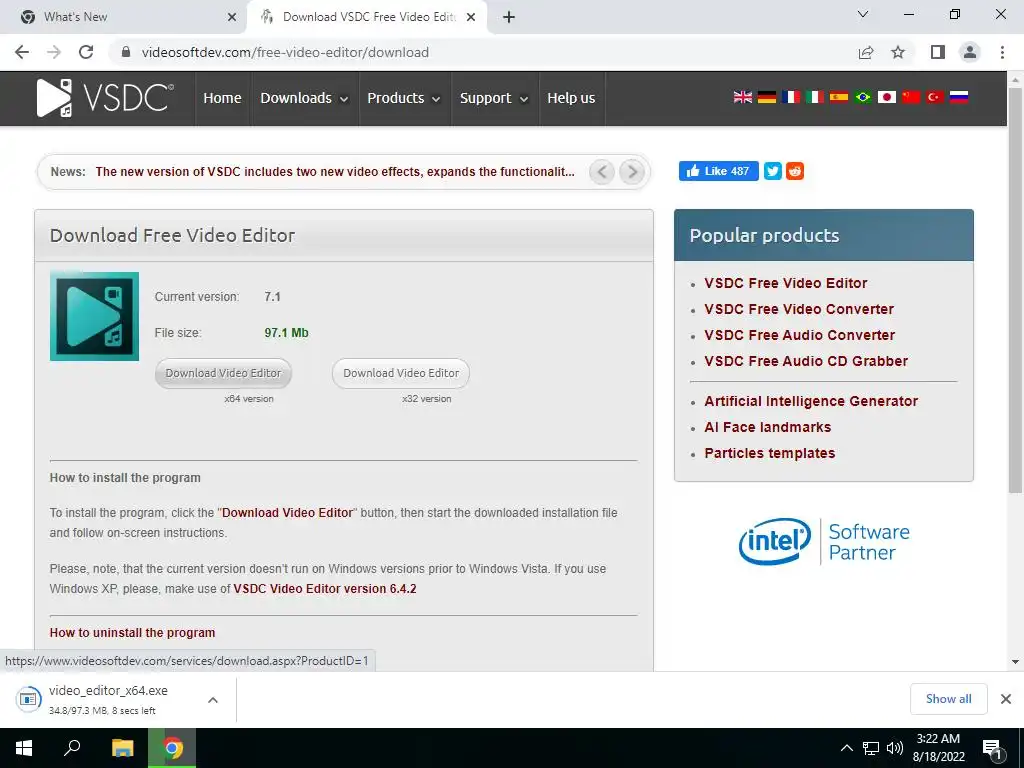Select the Brazilian flag language icon

(x=863, y=97)
